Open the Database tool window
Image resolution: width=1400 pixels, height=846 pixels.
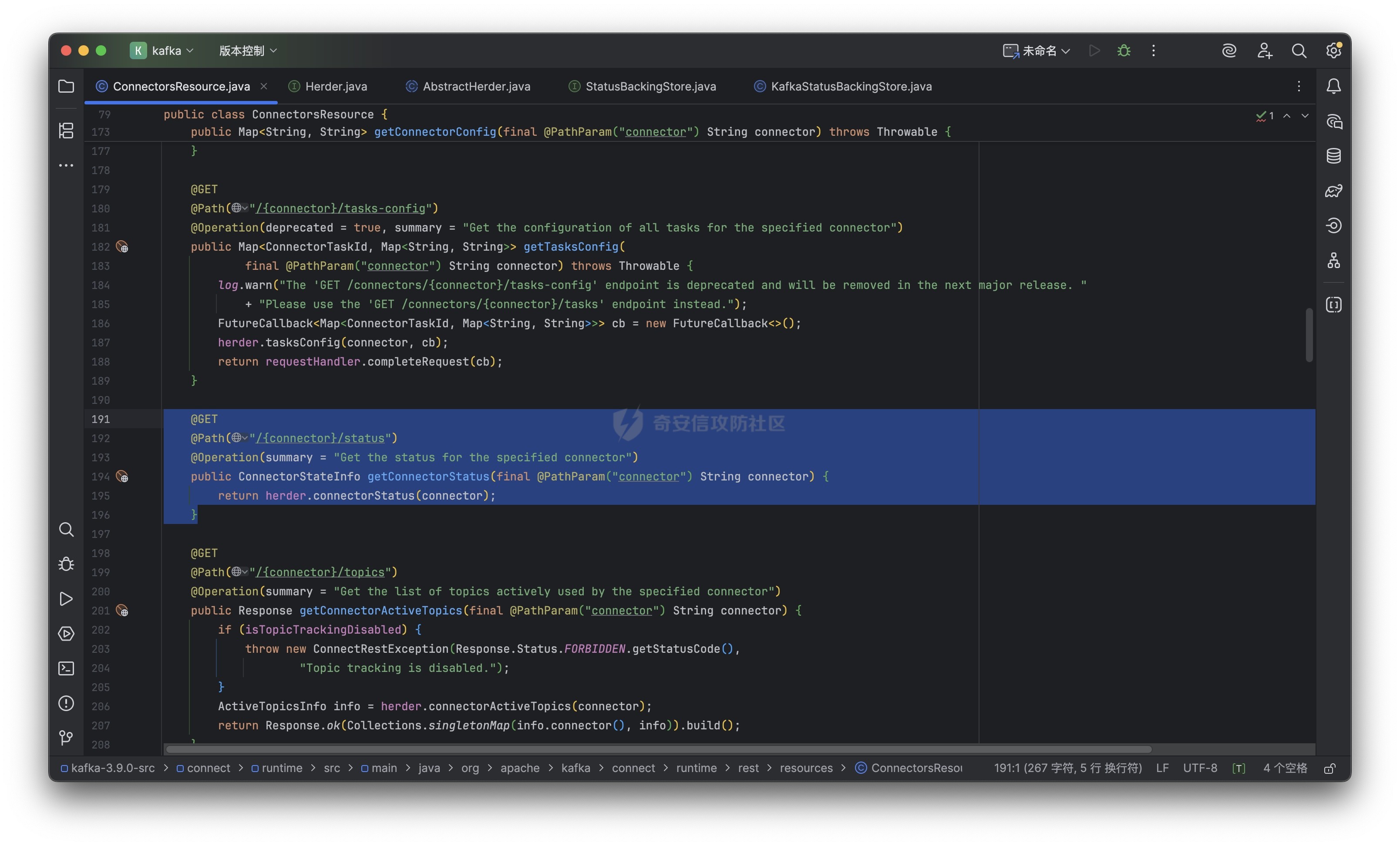[x=1333, y=156]
